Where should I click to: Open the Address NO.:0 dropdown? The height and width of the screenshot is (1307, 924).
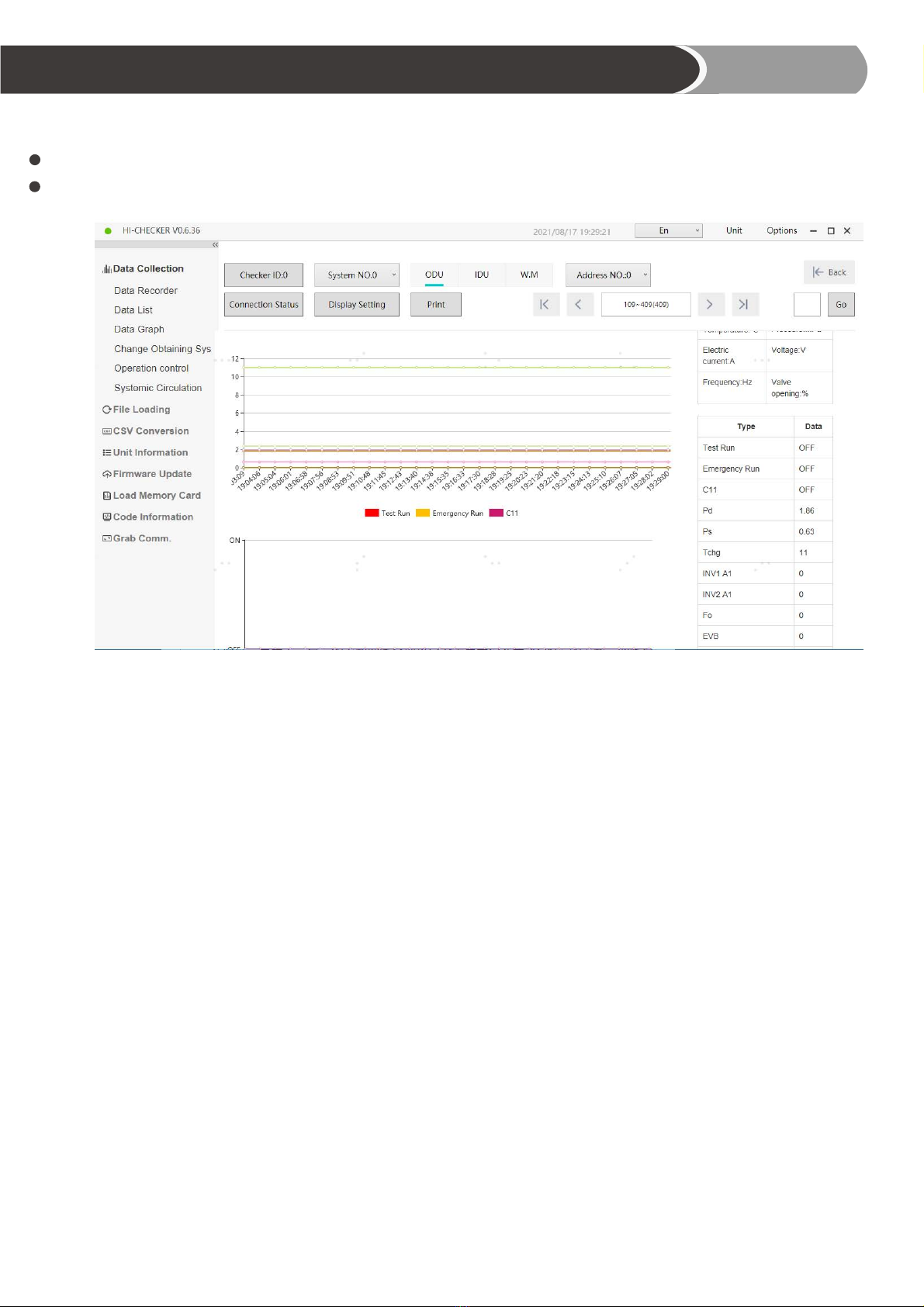[608, 275]
